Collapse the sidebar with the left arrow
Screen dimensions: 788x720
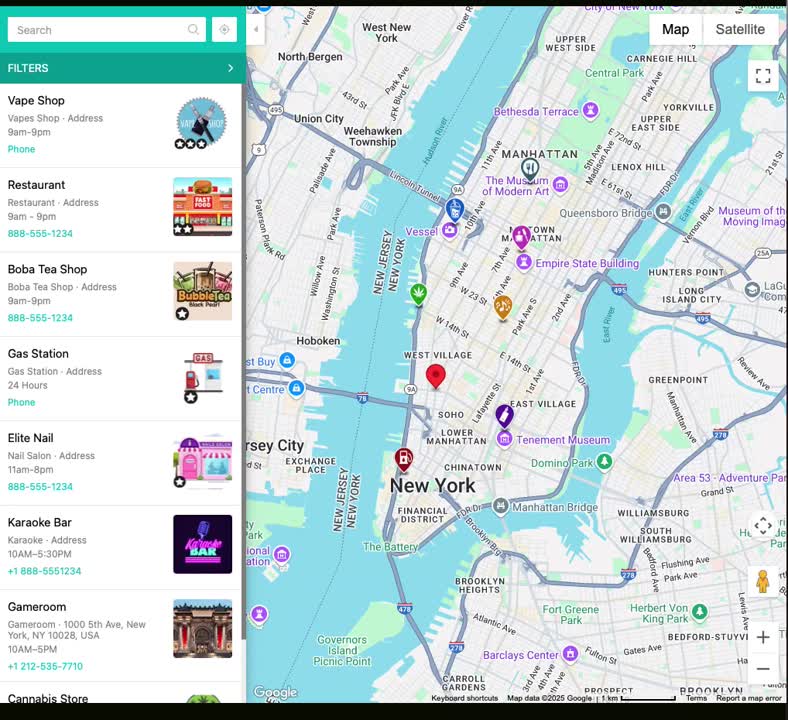pos(256,29)
